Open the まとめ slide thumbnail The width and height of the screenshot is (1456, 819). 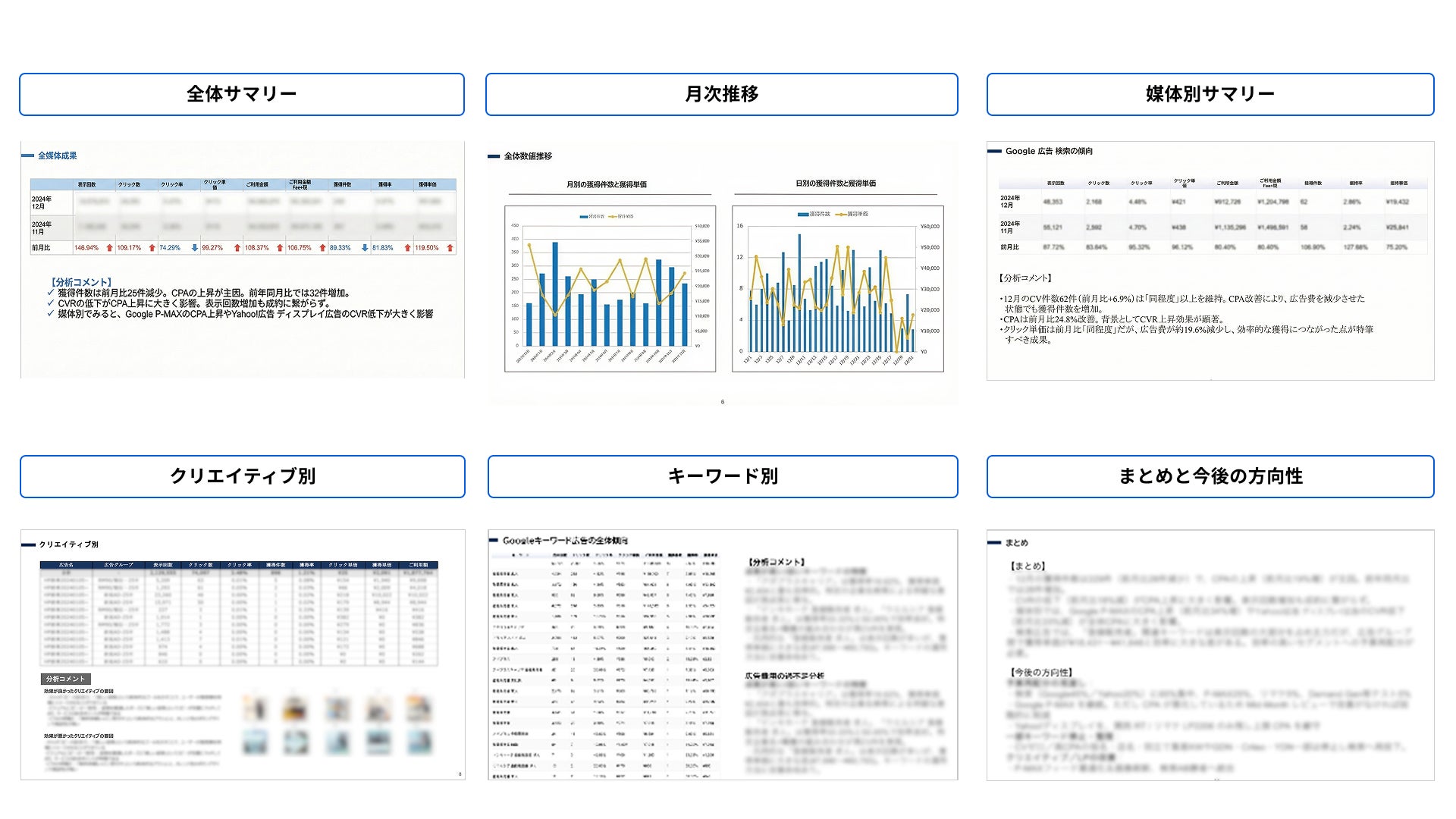(x=1210, y=654)
